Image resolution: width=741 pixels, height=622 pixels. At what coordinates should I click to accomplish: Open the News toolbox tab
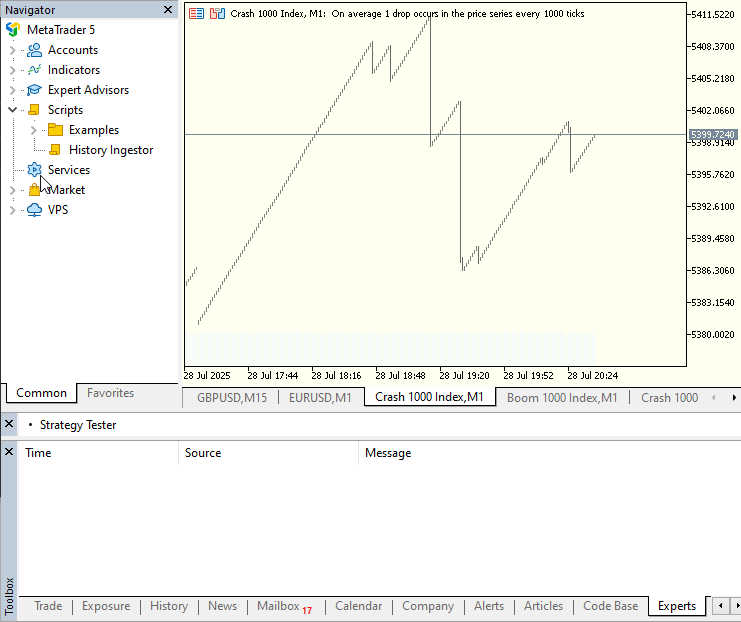click(222, 606)
